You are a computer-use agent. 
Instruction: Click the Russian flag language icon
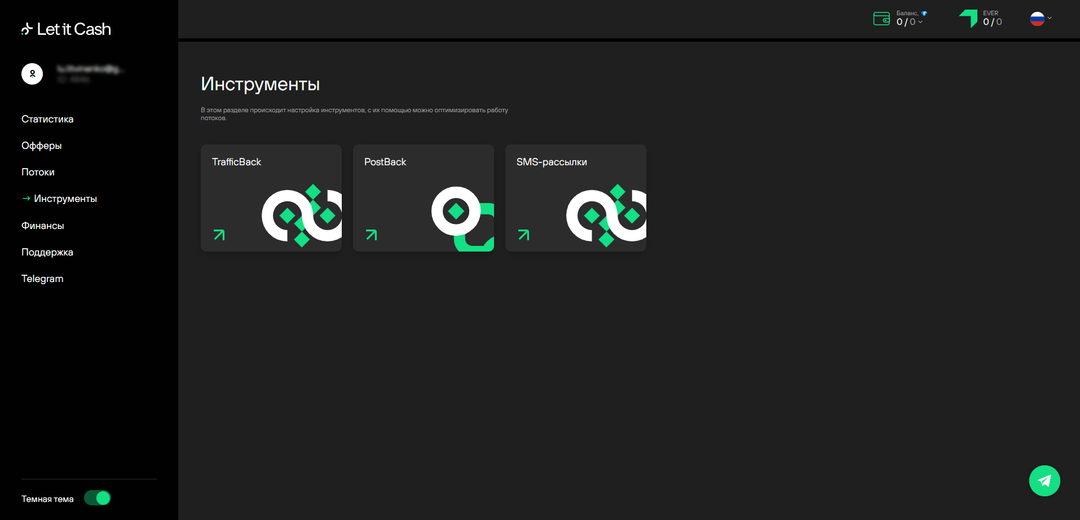[1037, 18]
